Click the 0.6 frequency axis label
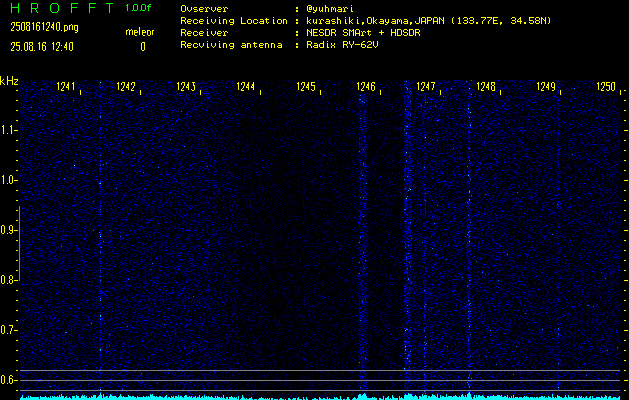 point(8,380)
